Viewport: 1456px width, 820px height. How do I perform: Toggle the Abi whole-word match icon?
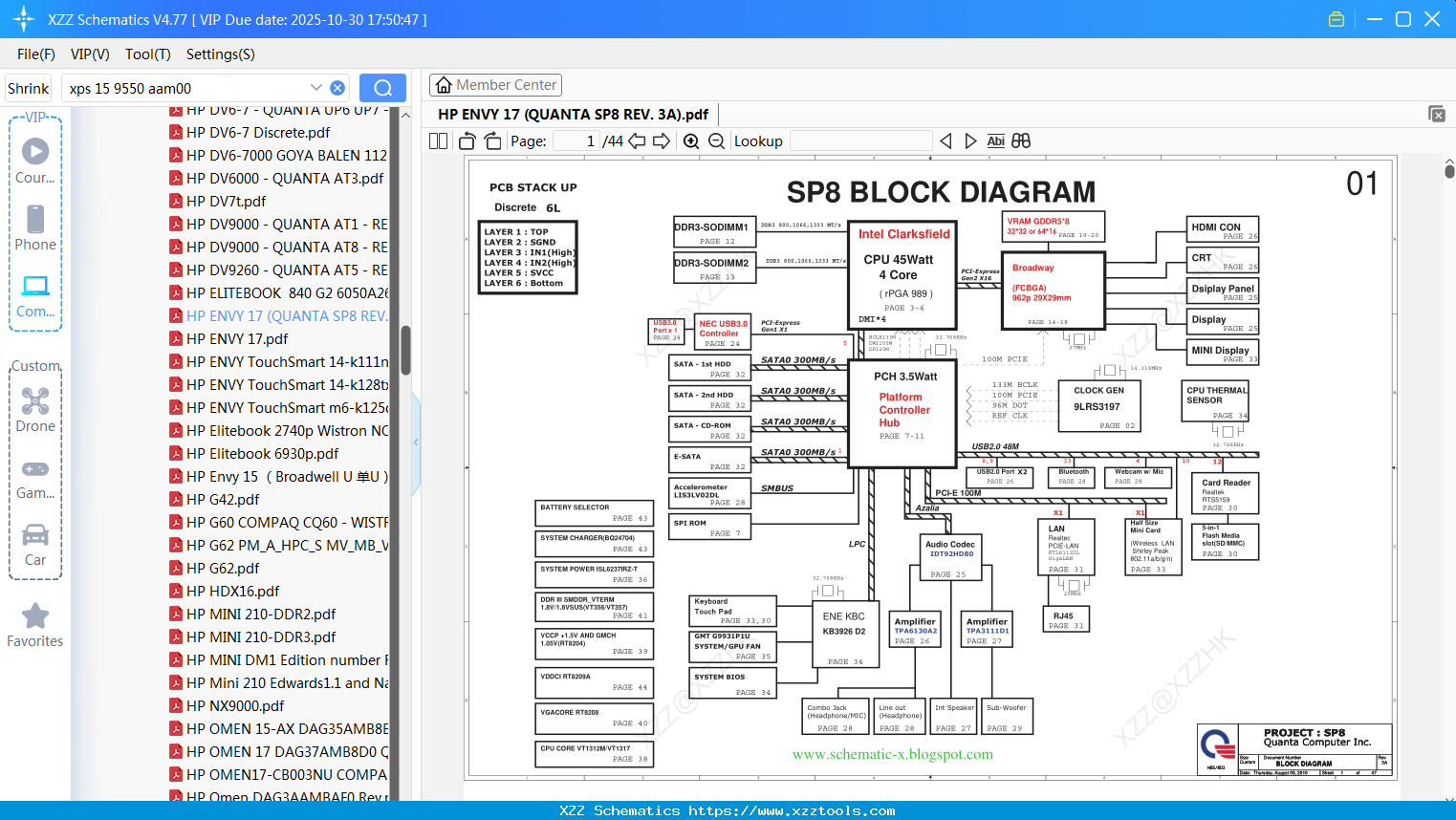pyautogui.click(x=995, y=141)
